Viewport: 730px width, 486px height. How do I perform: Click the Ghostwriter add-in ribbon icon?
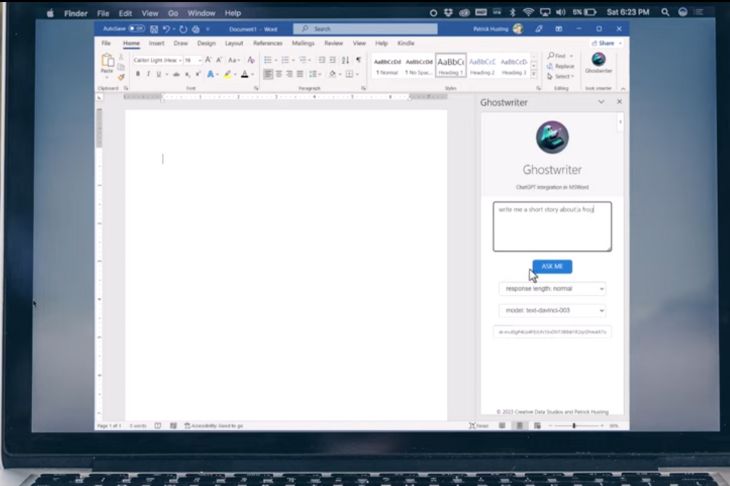[x=598, y=63]
